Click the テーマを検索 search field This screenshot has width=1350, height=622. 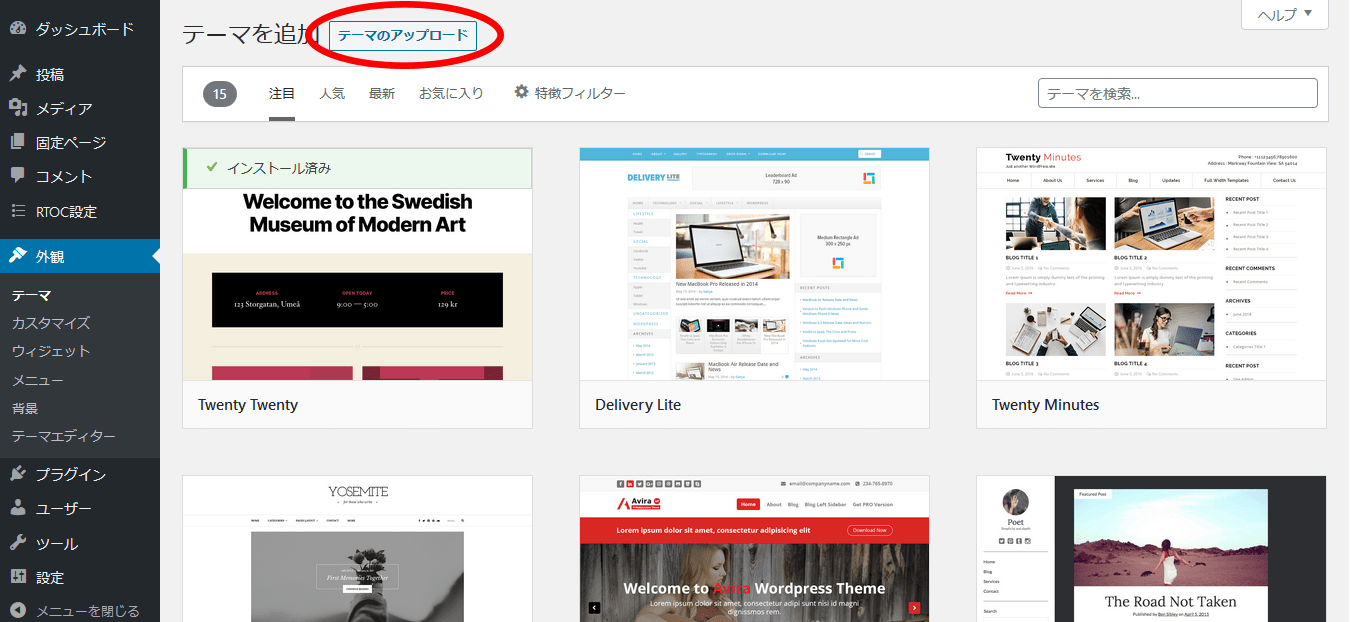click(x=1178, y=93)
